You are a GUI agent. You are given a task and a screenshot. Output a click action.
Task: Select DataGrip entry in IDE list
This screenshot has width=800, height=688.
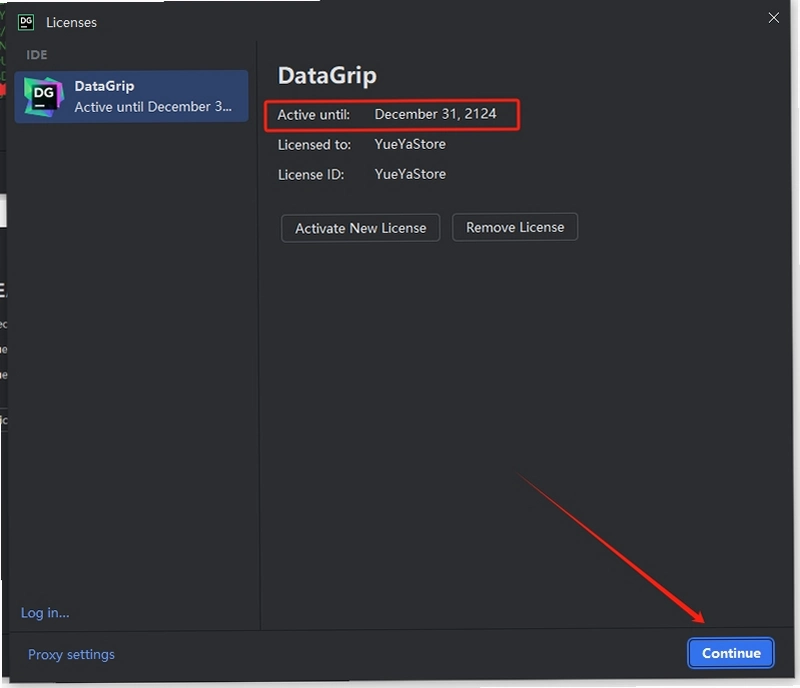(132, 96)
